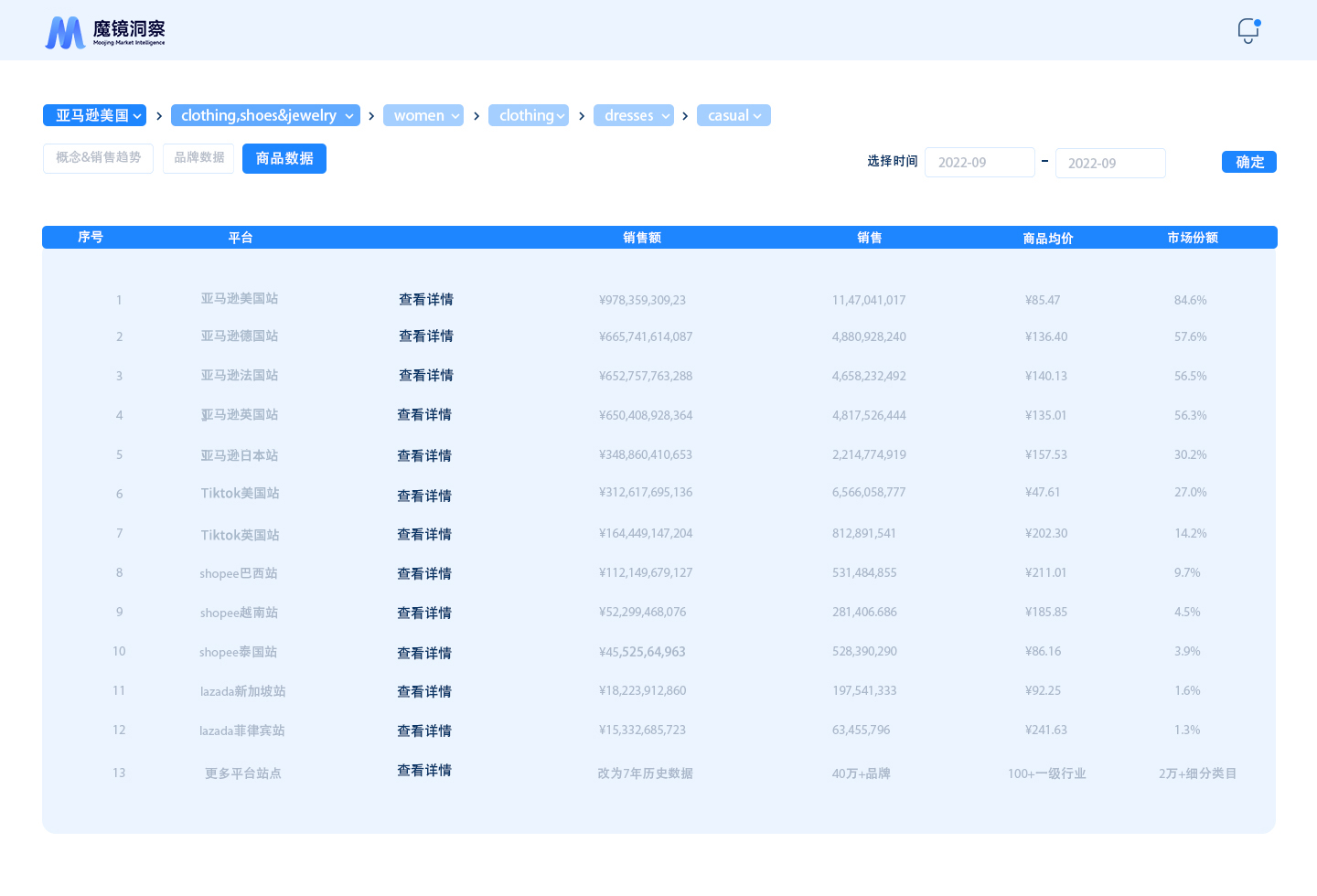The image size is (1317, 896).
Task: Select the 商品数据 tab
Action: 284,158
